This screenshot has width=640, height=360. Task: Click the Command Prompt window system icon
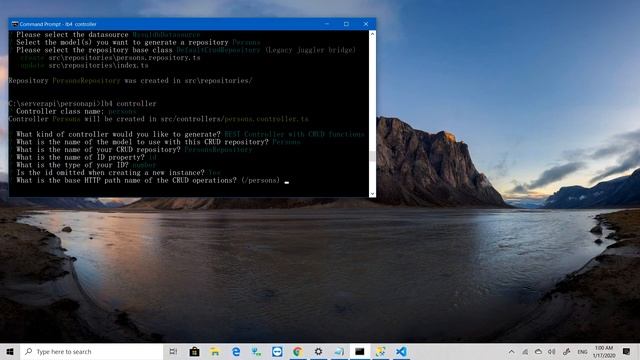point(15,24)
